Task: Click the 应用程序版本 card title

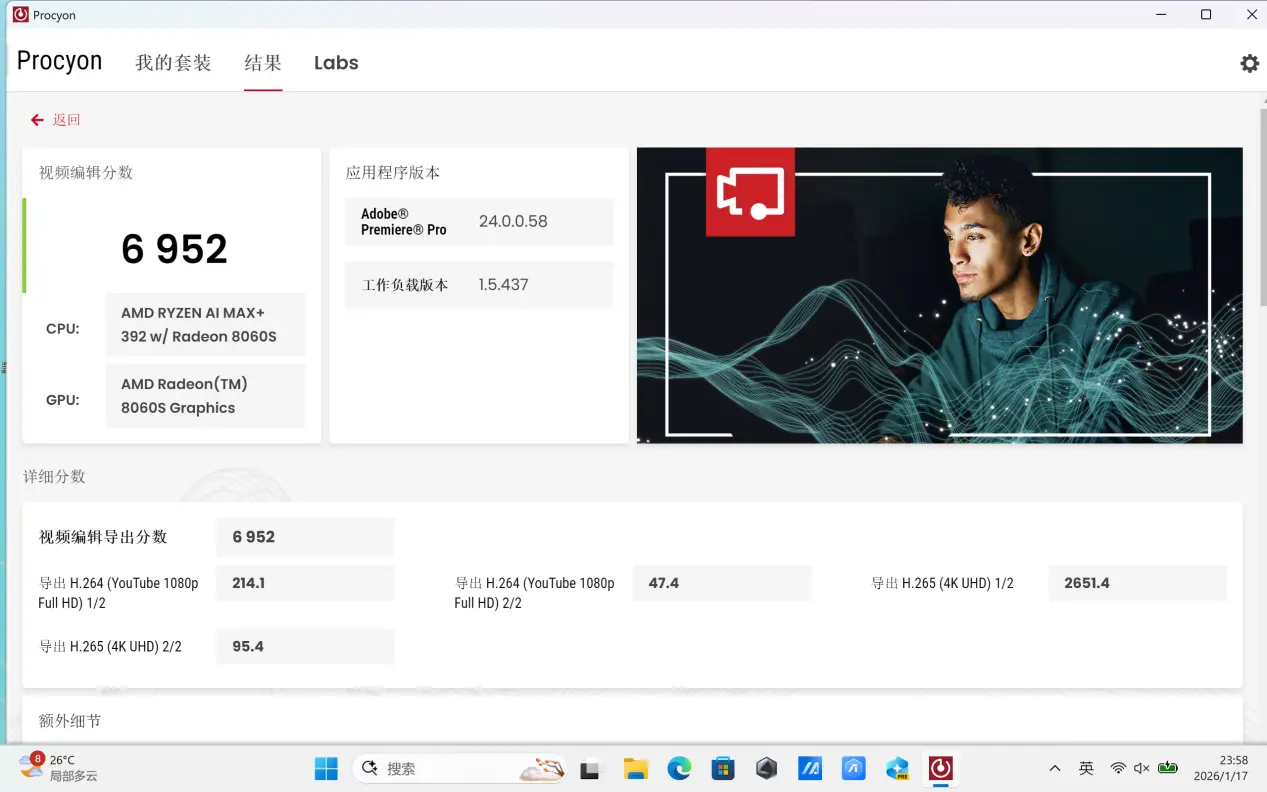Action: coord(393,172)
